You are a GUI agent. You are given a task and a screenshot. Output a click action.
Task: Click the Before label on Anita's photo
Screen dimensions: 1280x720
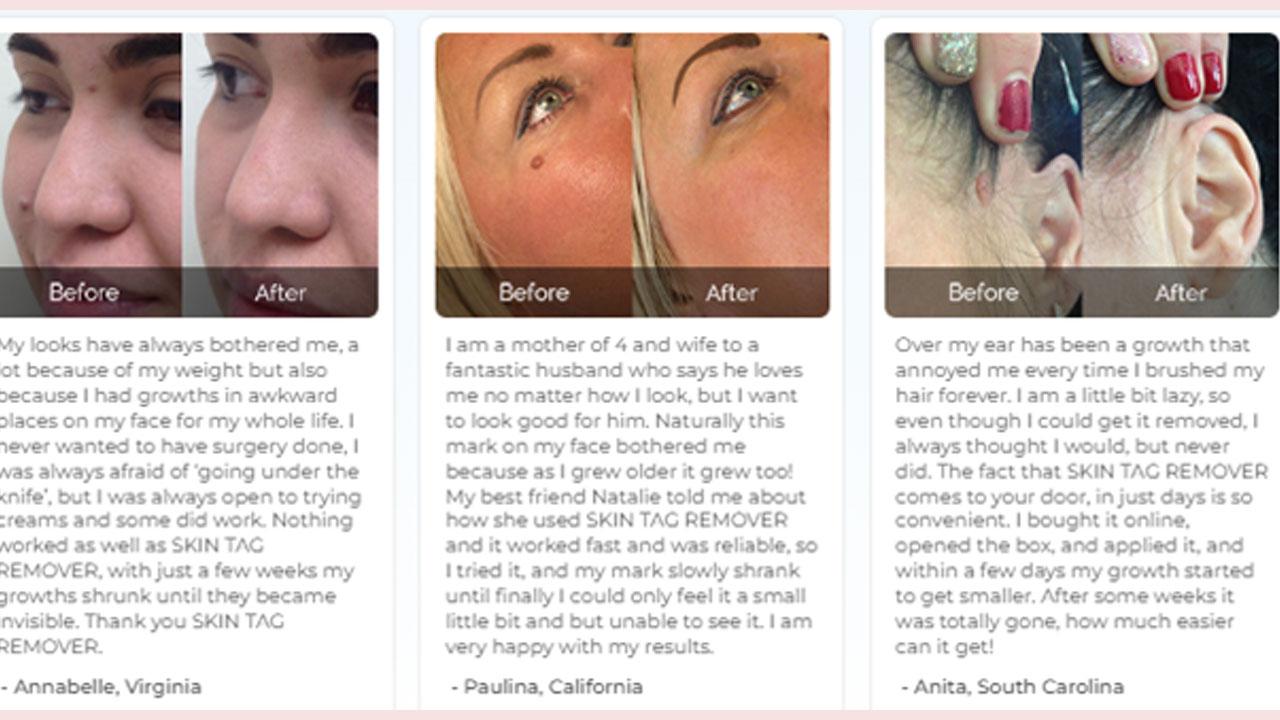coord(983,293)
